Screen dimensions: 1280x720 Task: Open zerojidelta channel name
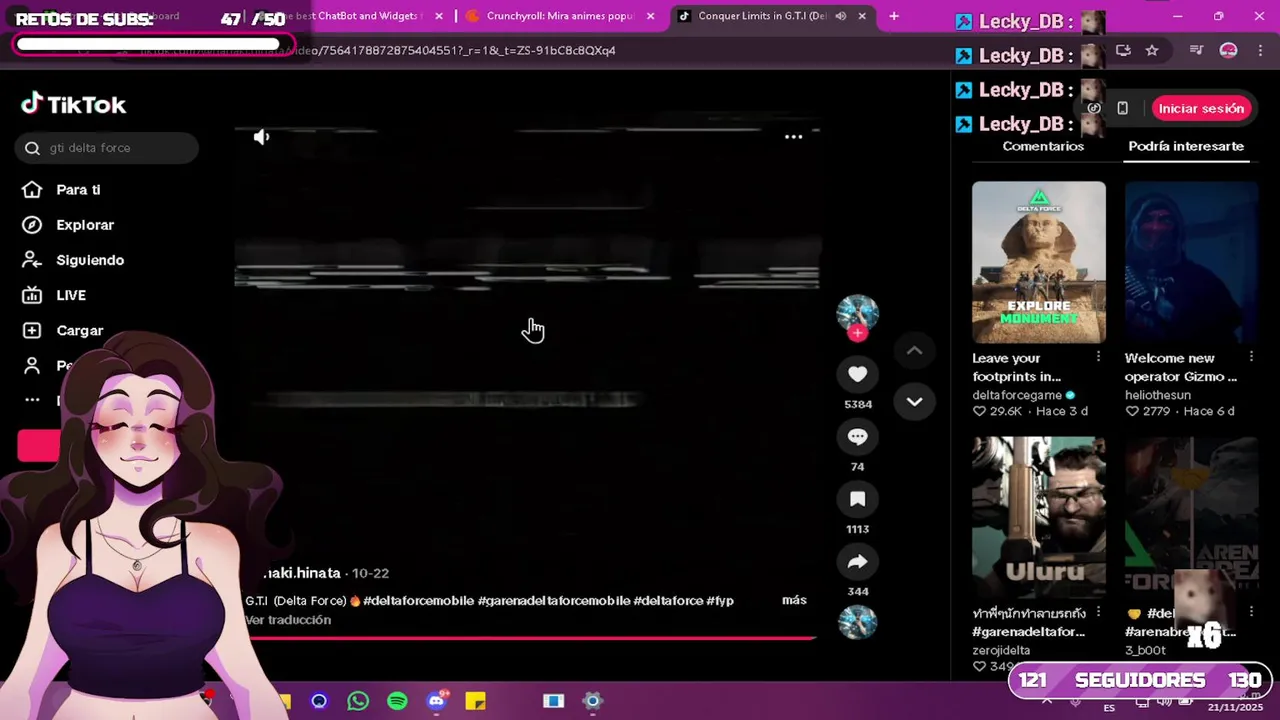tap(1001, 650)
